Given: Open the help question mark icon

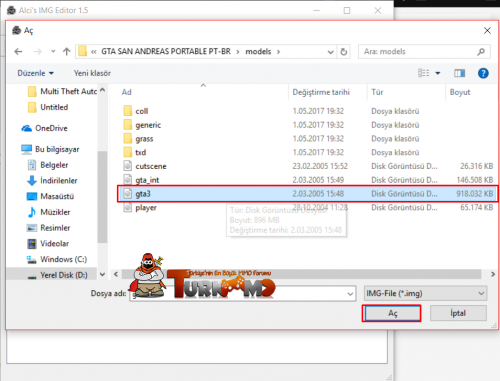Looking at the screenshot, I should point(483,73).
